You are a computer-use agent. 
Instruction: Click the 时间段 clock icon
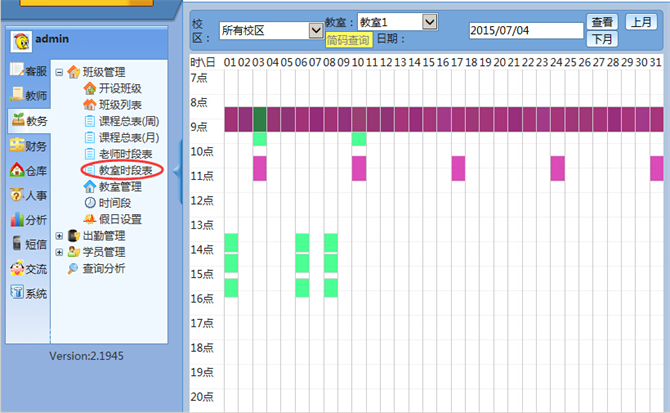click(90, 203)
